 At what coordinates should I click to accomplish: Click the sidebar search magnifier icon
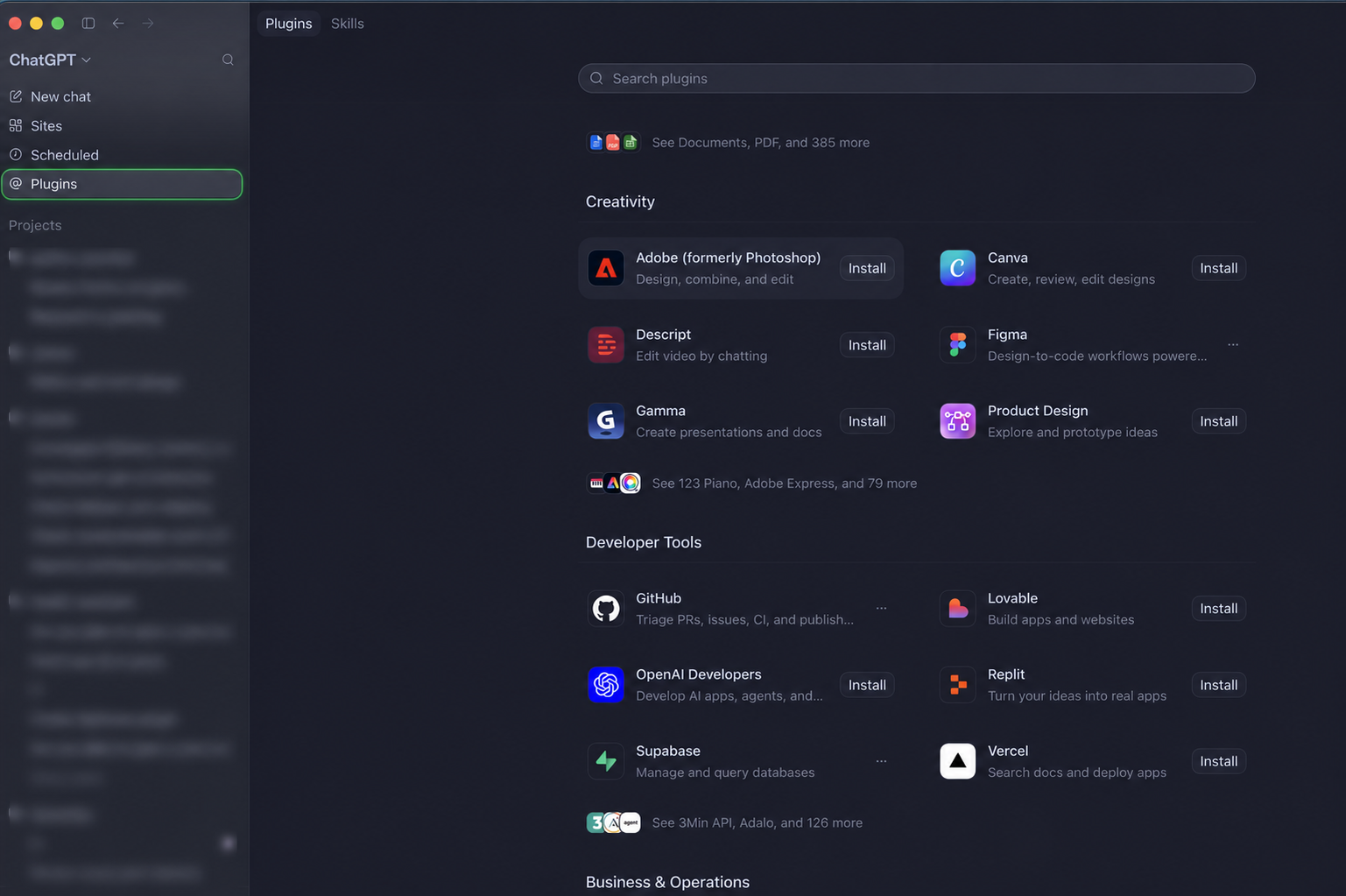pyautogui.click(x=228, y=60)
